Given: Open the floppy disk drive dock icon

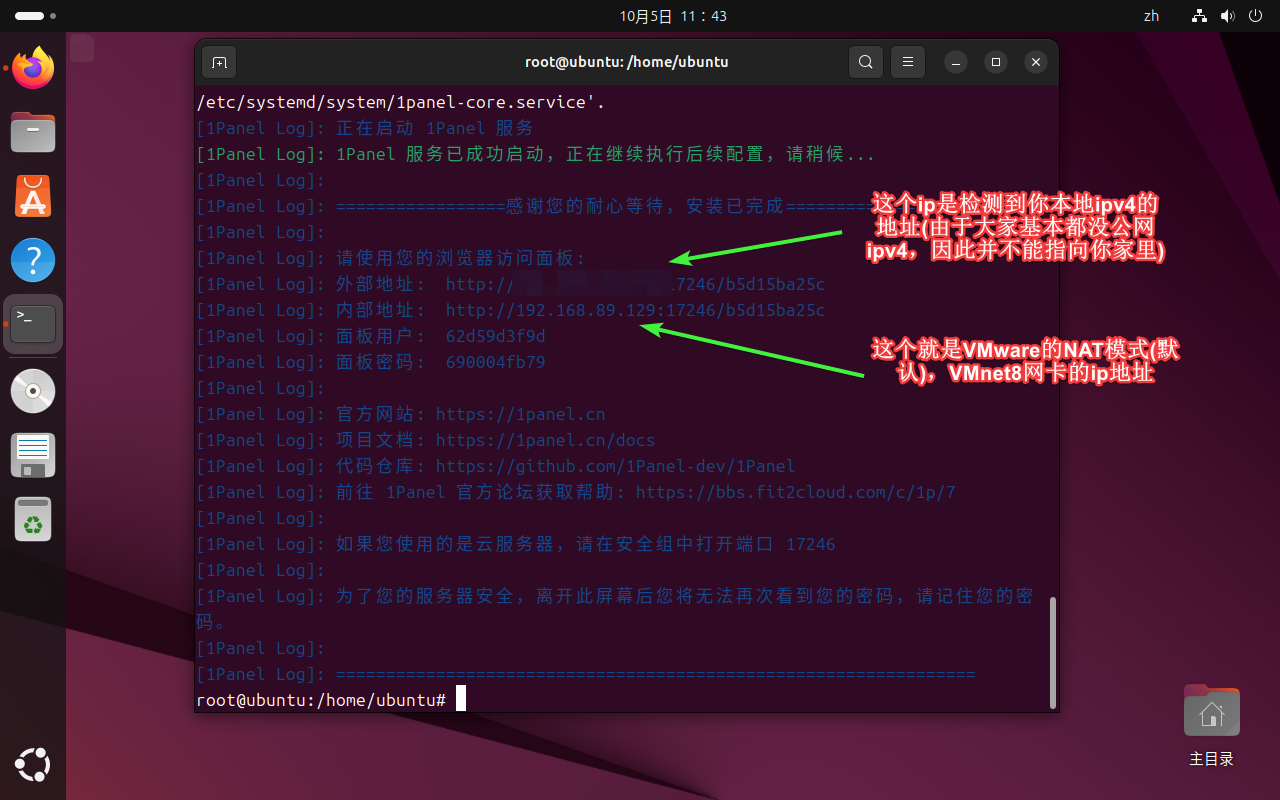Looking at the screenshot, I should pos(33,455).
